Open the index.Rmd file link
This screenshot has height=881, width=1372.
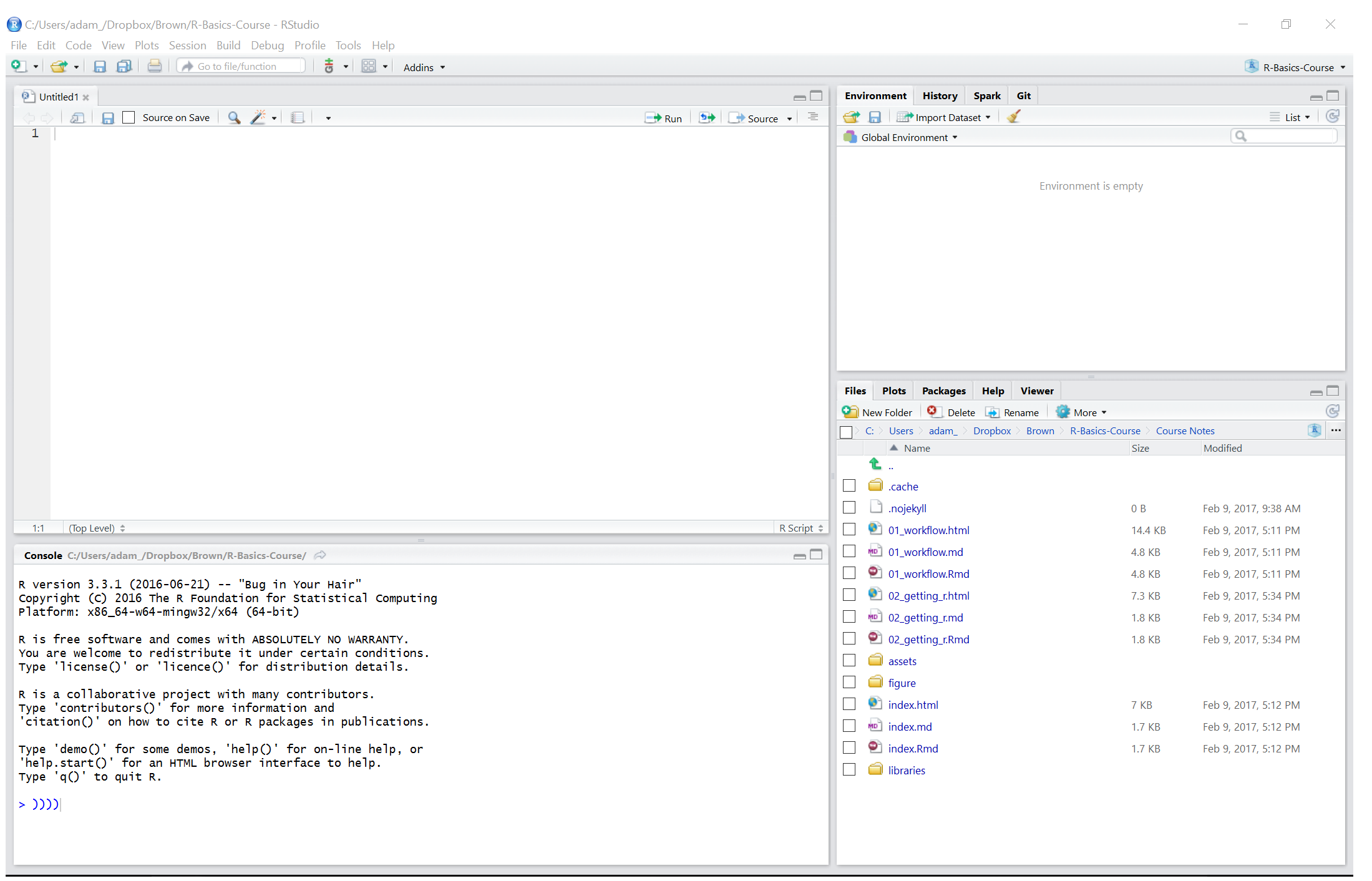913,748
